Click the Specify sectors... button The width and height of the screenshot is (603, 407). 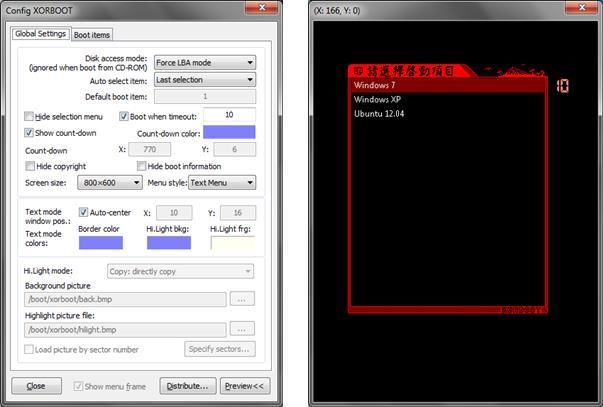click(x=220, y=349)
